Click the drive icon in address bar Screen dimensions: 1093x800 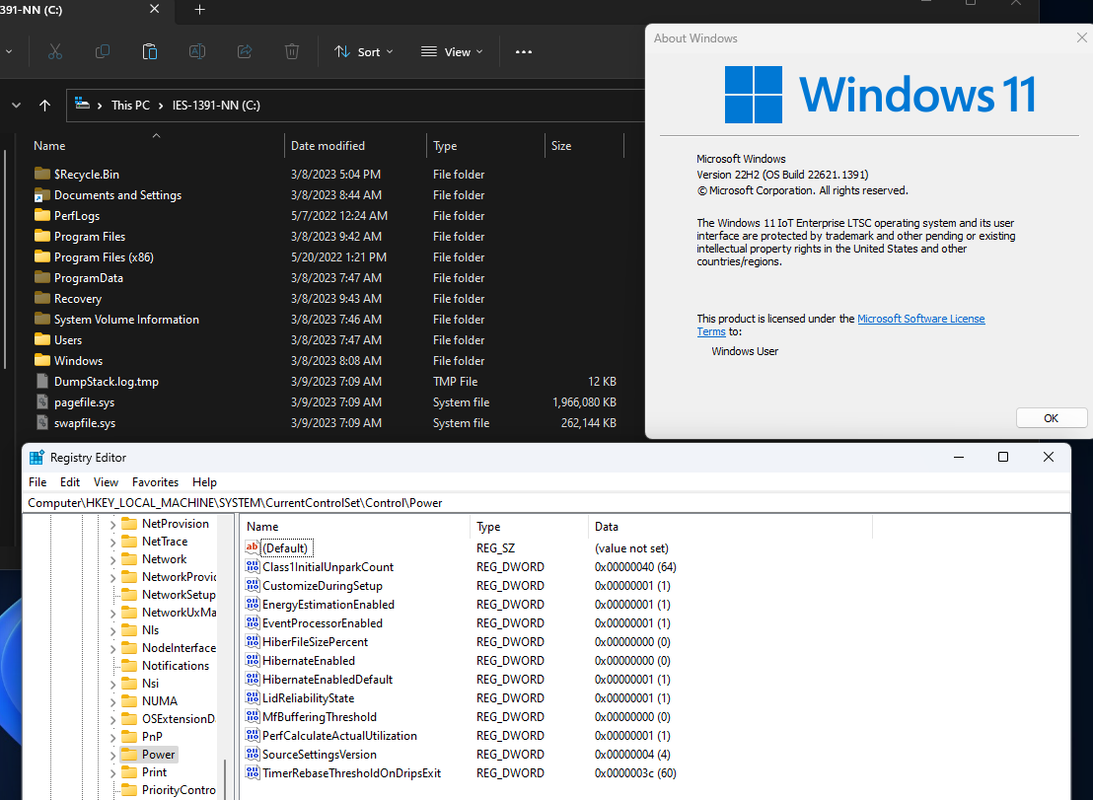pos(82,104)
